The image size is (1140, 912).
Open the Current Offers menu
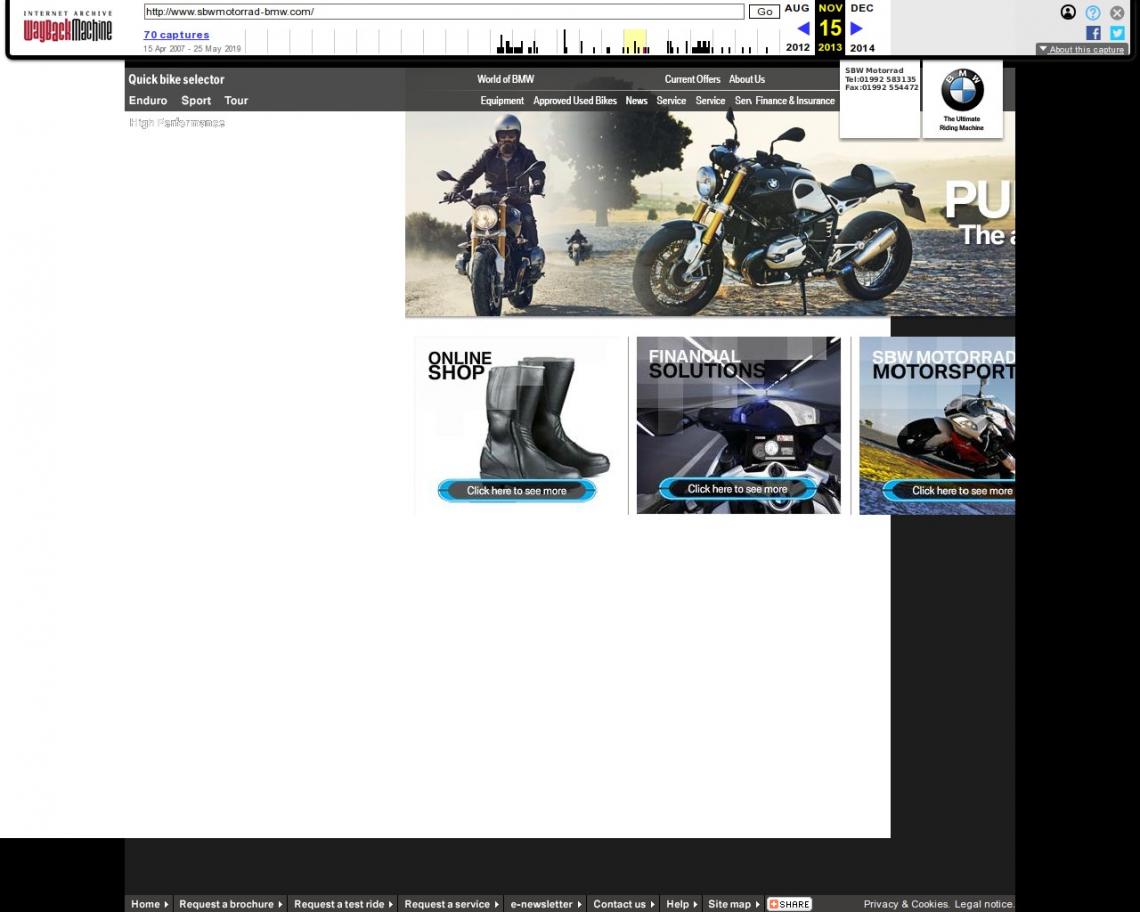[692, 79]
